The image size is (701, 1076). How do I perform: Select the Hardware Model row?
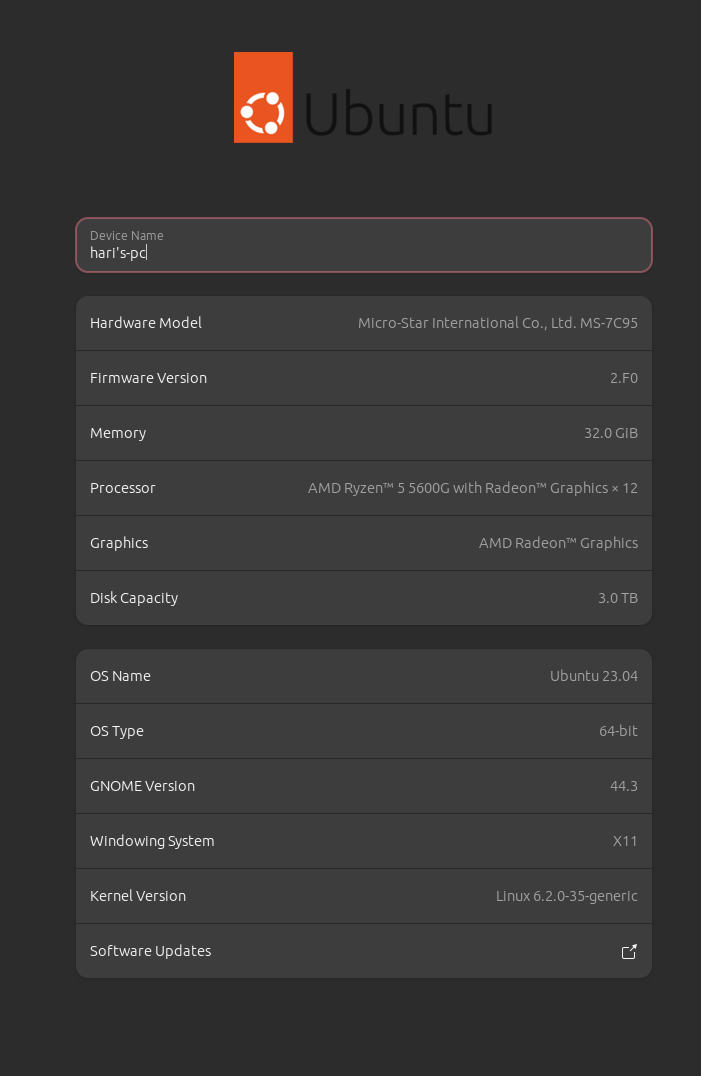pyautogui.click(x=364, y=323)
